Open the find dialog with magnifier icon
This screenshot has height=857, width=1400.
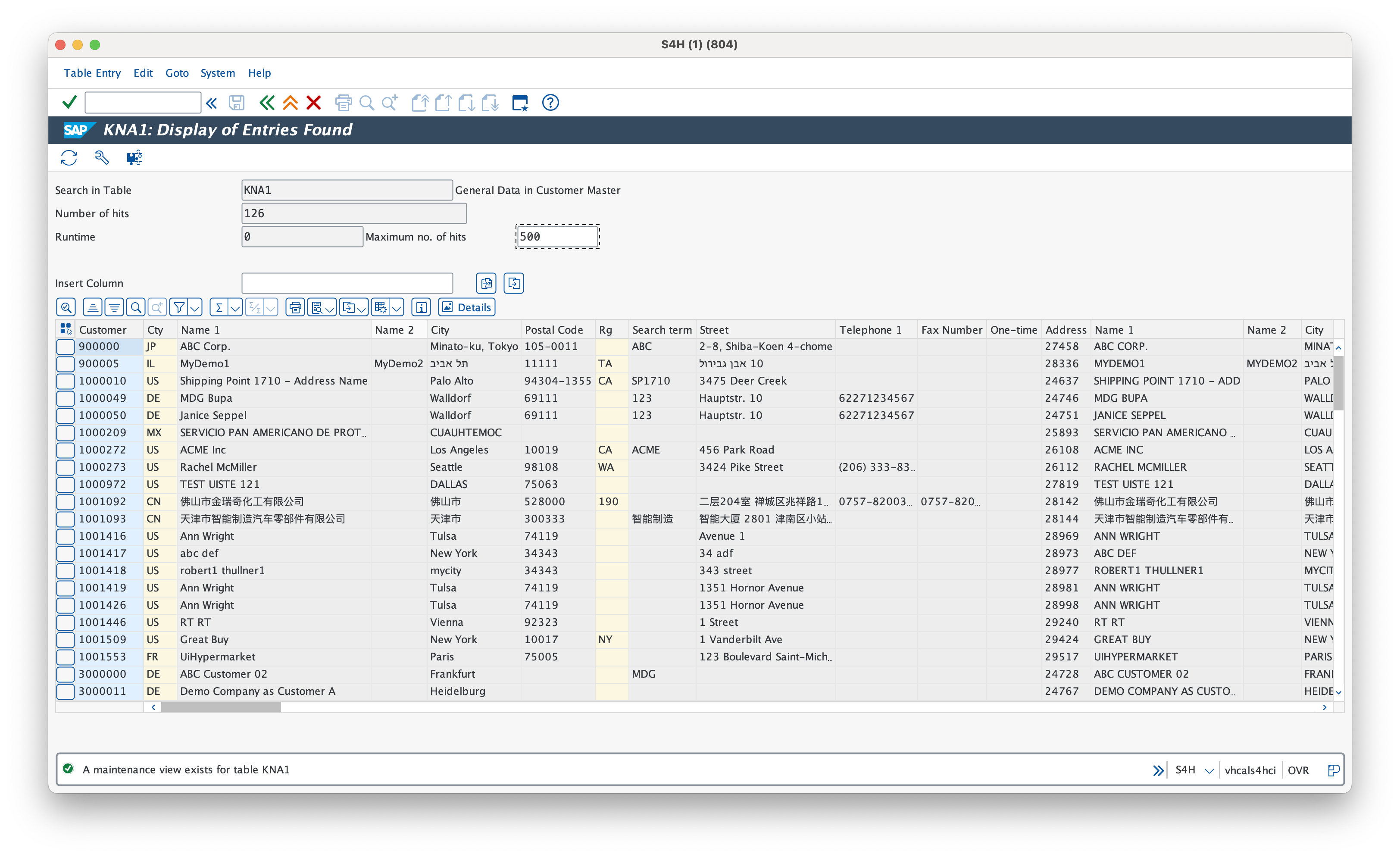(136, 307)
